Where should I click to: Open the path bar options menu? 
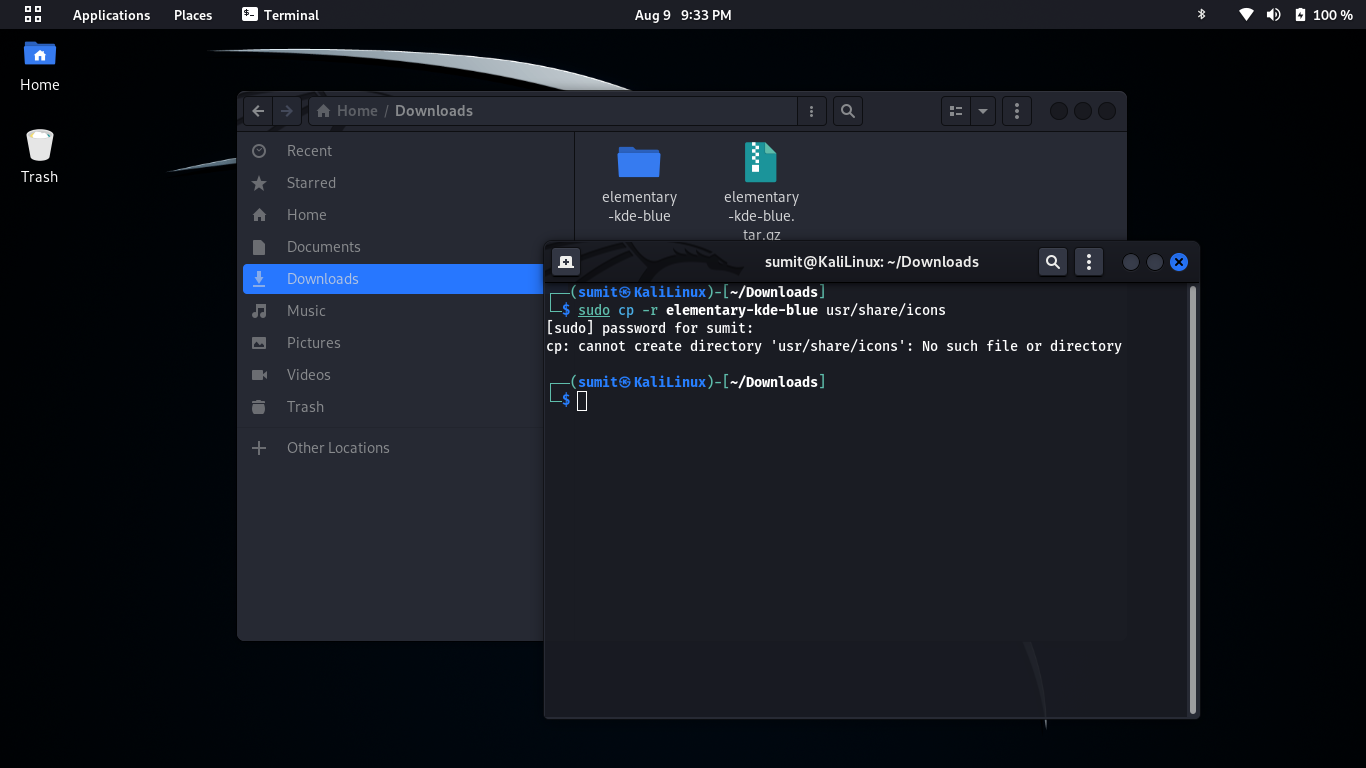click(811, 111)
